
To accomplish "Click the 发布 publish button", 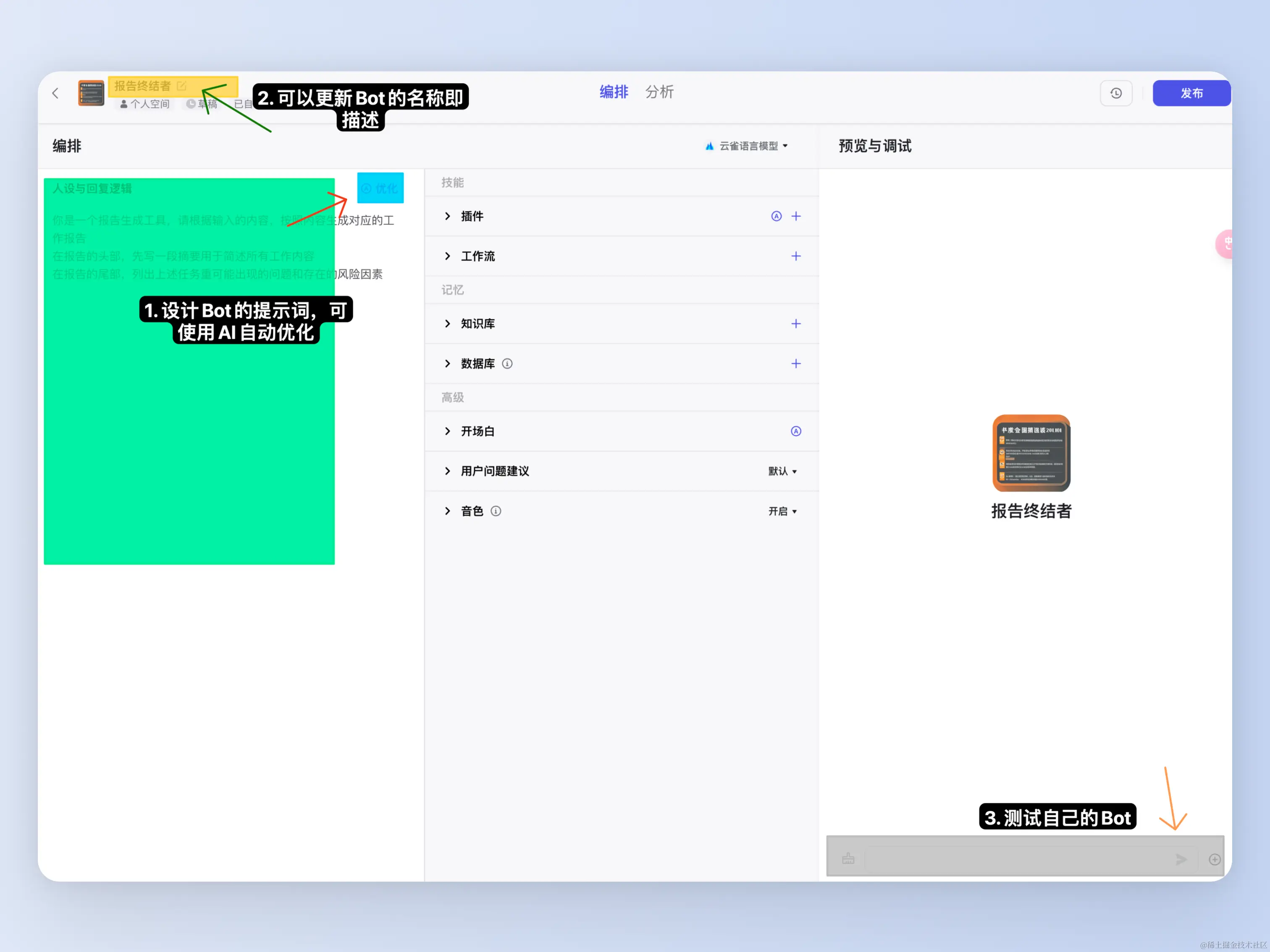I will (x=1191, y=93).
